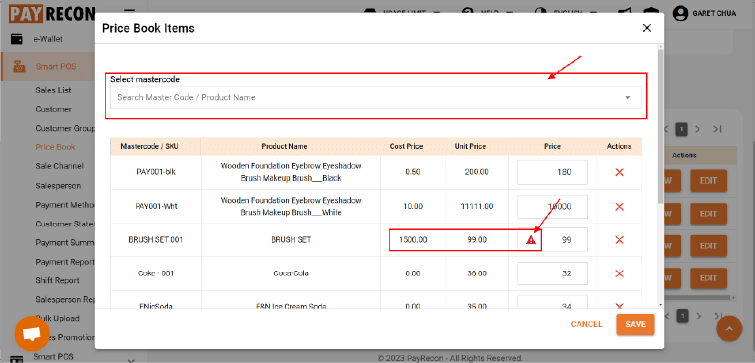Expand the bottom Smart POS sidebar chevron
The height and width of the screenshot is (363, 755).
[x=130, y=361]
